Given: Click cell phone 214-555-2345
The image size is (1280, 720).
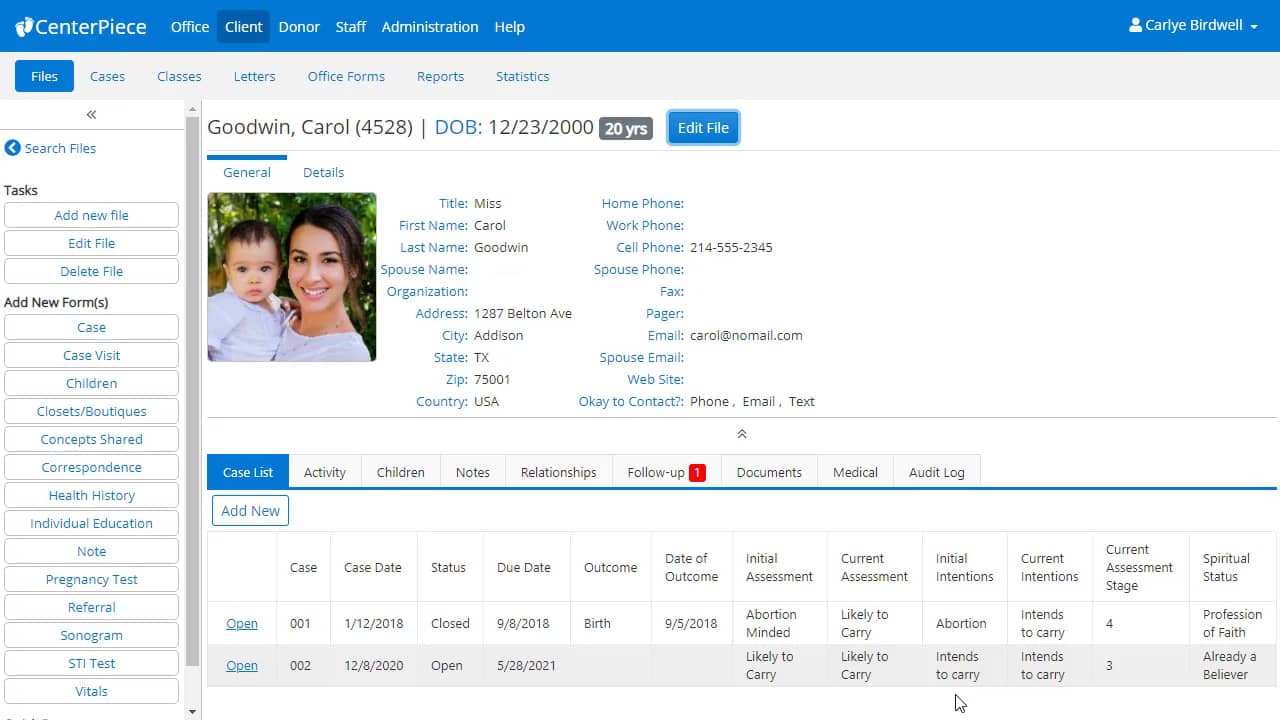Looking at the screenshot, I should 731,247.
